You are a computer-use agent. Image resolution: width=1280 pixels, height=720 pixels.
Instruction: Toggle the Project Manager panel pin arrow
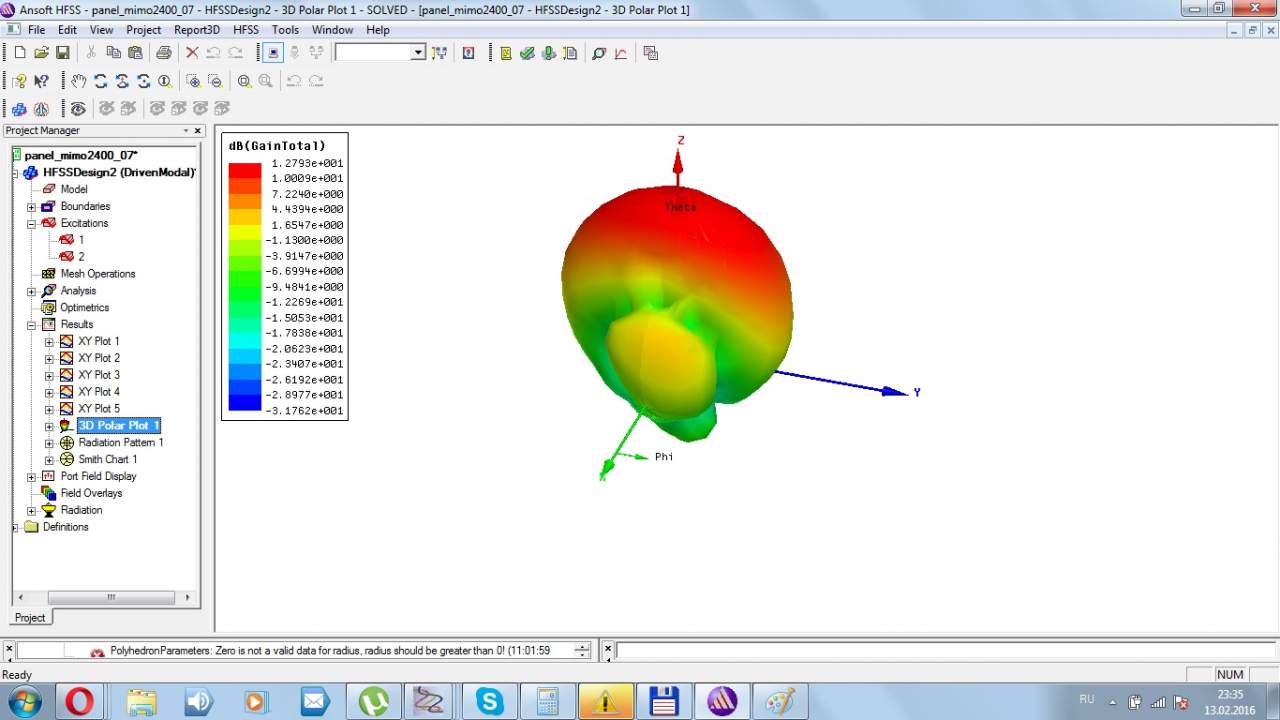[x=185, y=131]
